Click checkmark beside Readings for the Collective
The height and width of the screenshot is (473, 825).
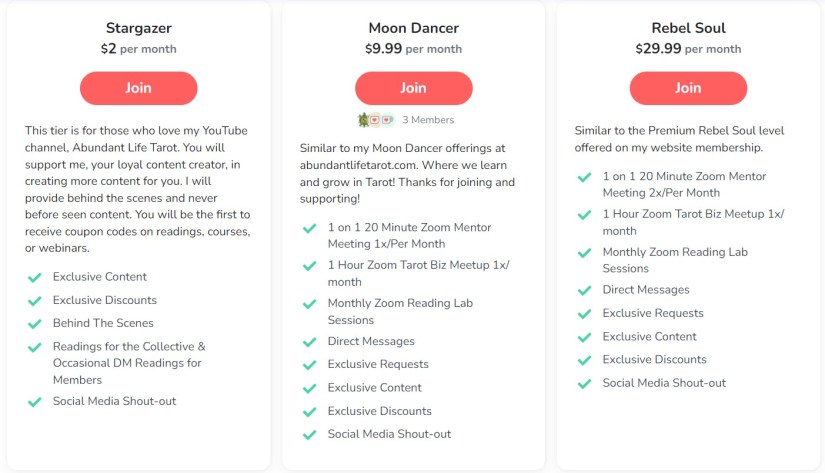click(35, 347)
